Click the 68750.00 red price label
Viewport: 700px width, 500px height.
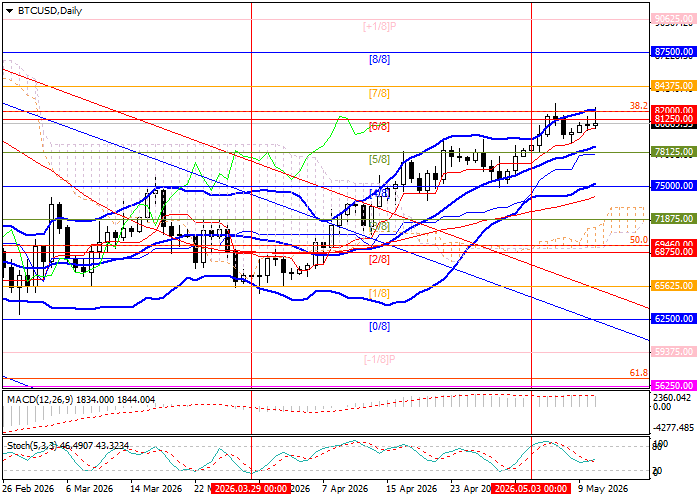point(674,252)
